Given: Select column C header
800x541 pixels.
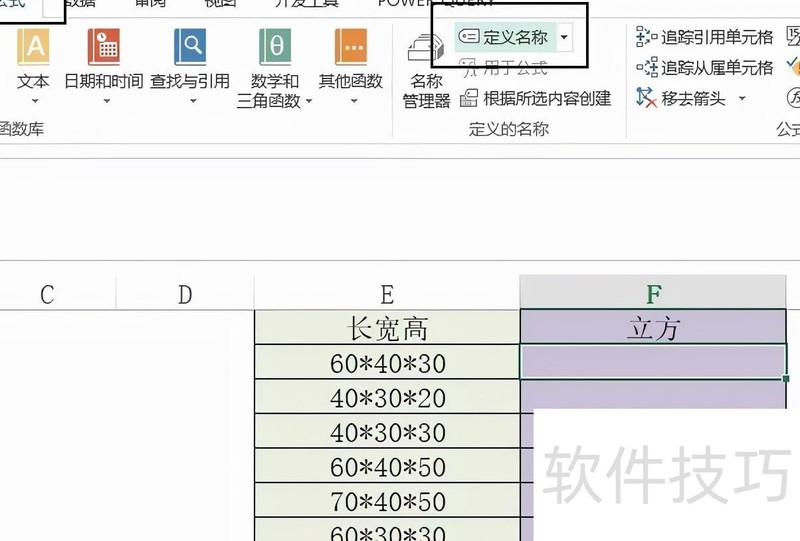Looking at the screenshot, I should tap(47, 294).
